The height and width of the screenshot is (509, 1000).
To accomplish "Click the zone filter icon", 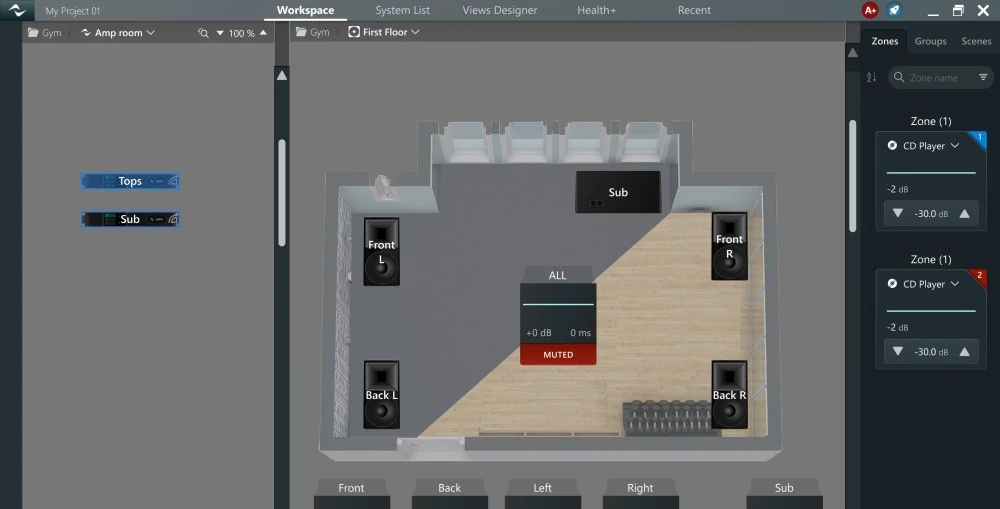I will click(983, 77).
